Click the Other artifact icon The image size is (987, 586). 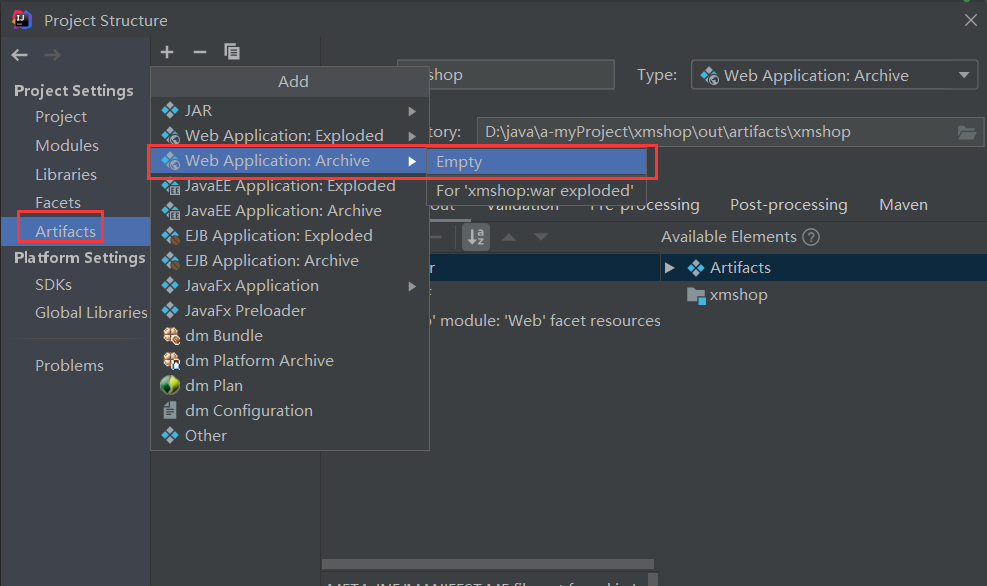click(170, 436)
